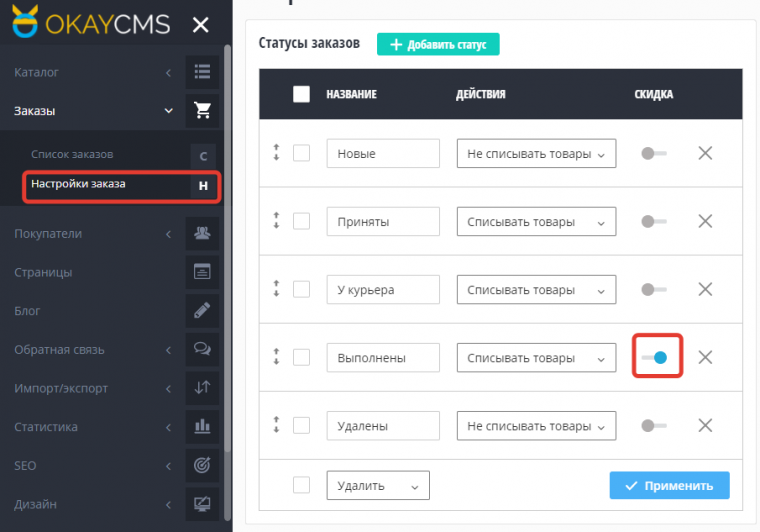Click the Блог pencil icon

click(202, 311)
